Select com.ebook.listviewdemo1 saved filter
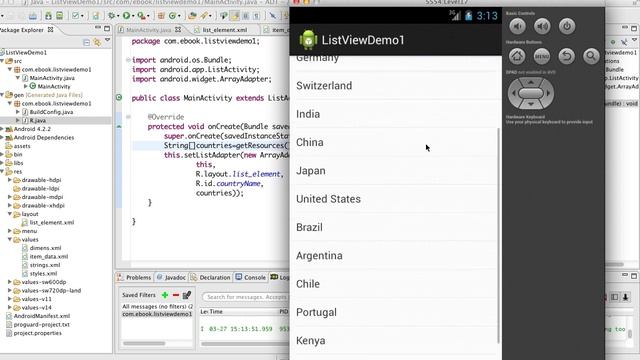The width and height of the screenshot is (640, 360). point(157,314)
